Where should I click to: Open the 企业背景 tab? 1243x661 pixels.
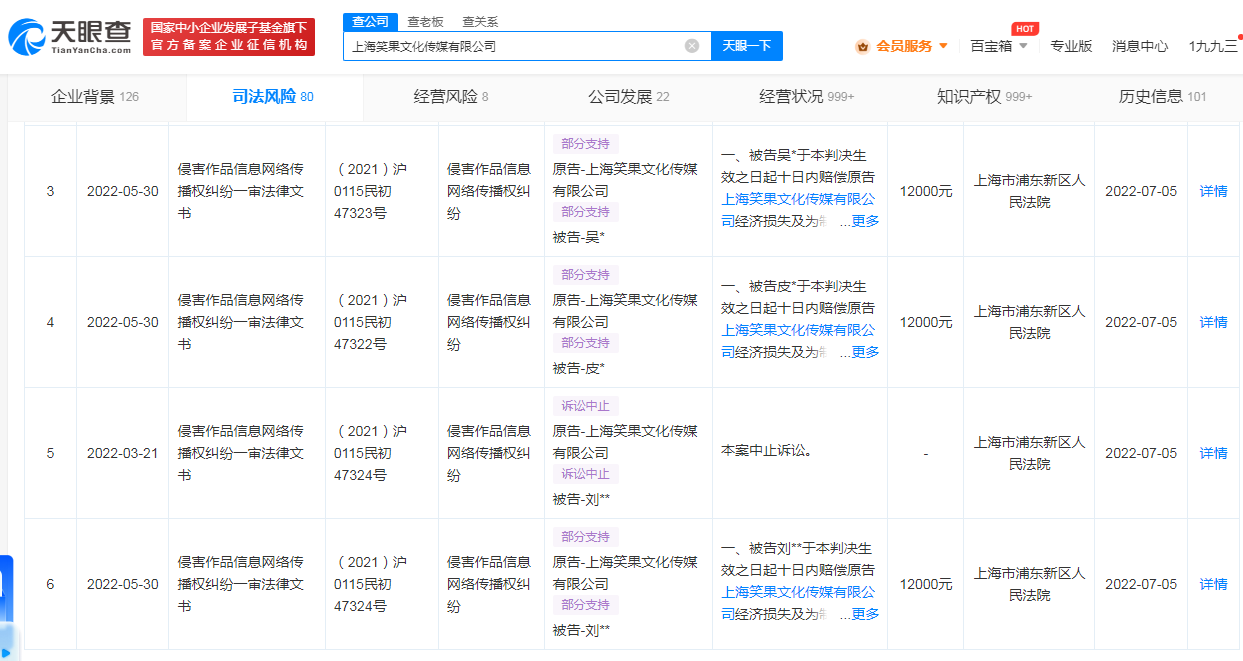pos(95,97)
